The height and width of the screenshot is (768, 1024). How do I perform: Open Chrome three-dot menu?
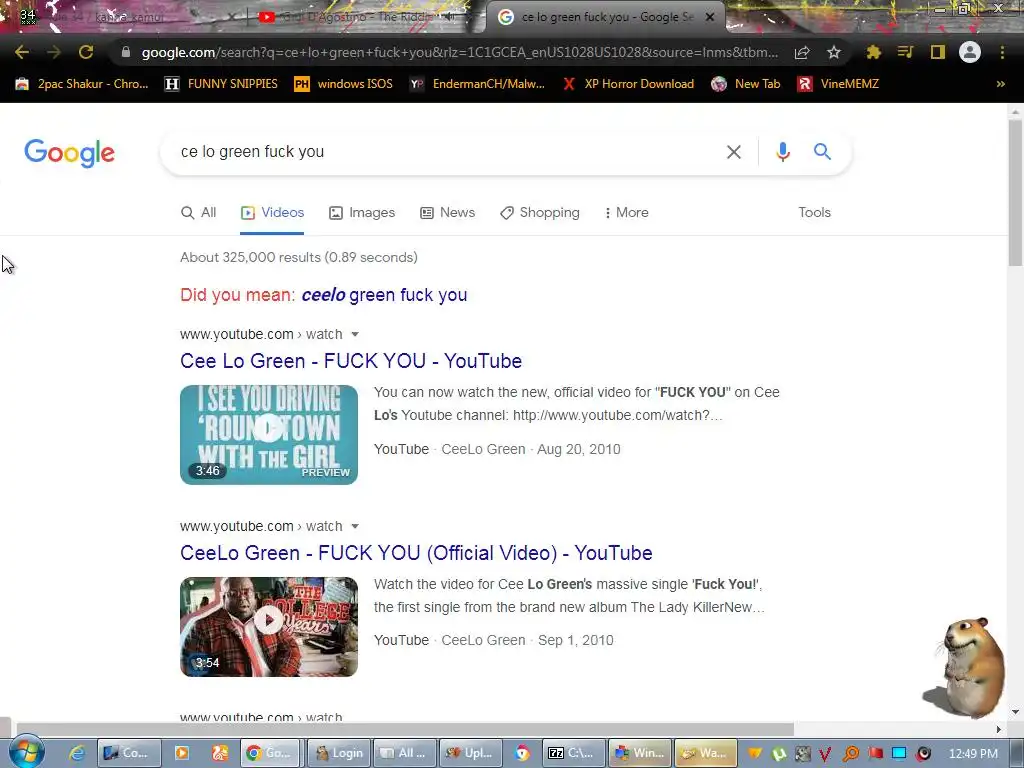[1002, 52]
